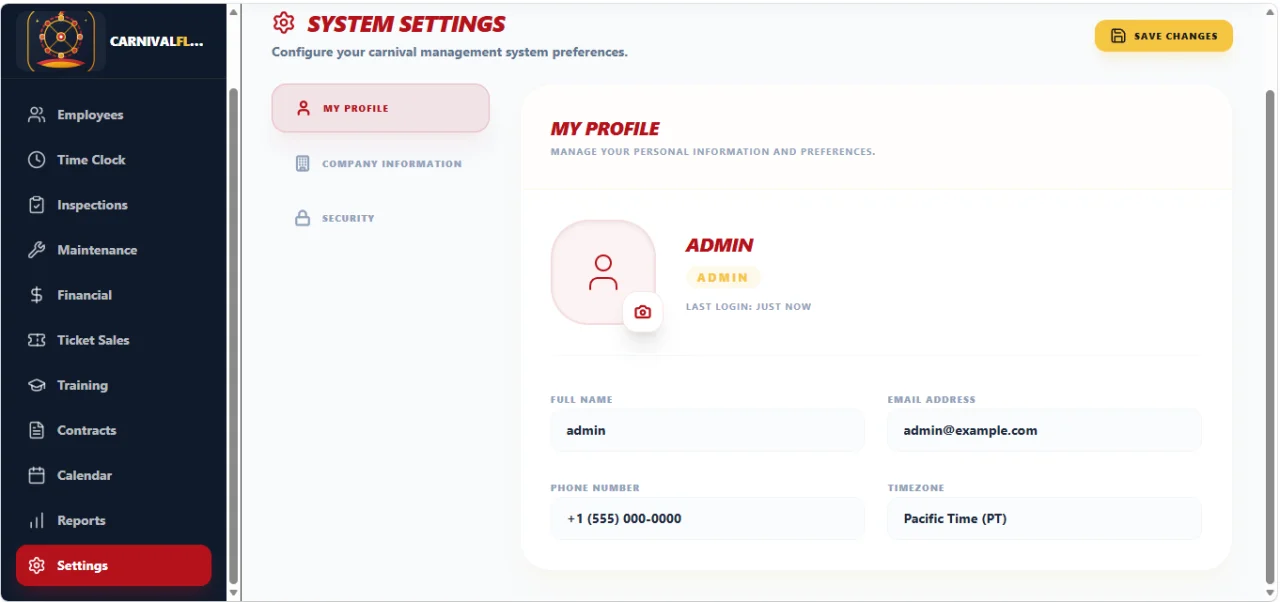The width and height of the screenshot is (1280, 602).
Task: Click the Training graduation cap icon
Action: point(37,385)
